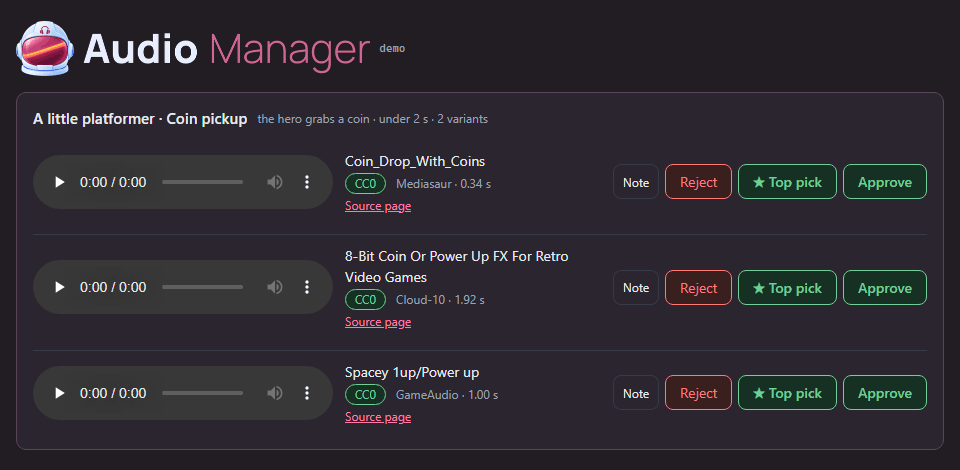Open more options for Spacey 1up player

307,393
